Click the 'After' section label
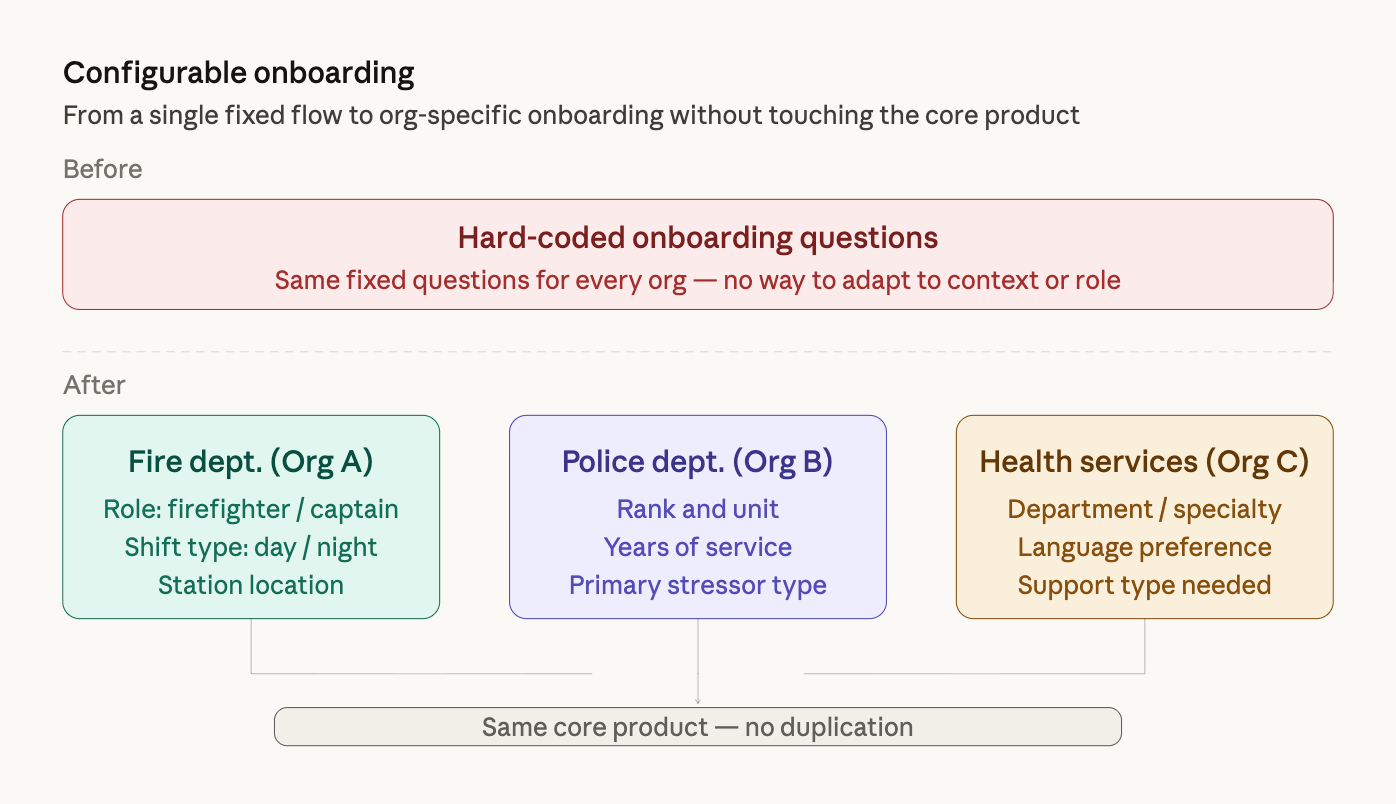 point(94,385)
